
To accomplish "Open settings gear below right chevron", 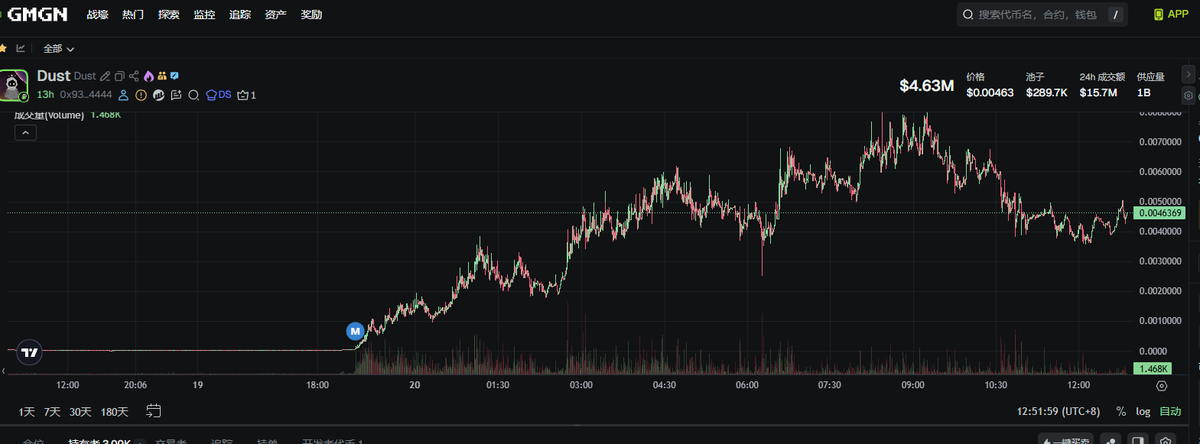I will (1189, 96).
